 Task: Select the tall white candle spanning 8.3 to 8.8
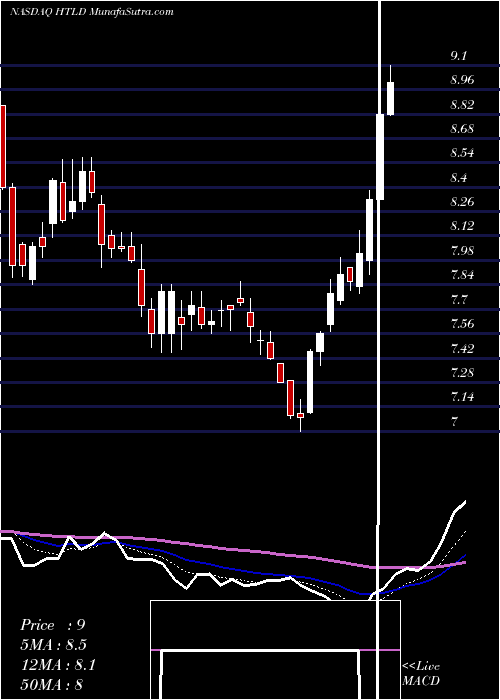380,157
